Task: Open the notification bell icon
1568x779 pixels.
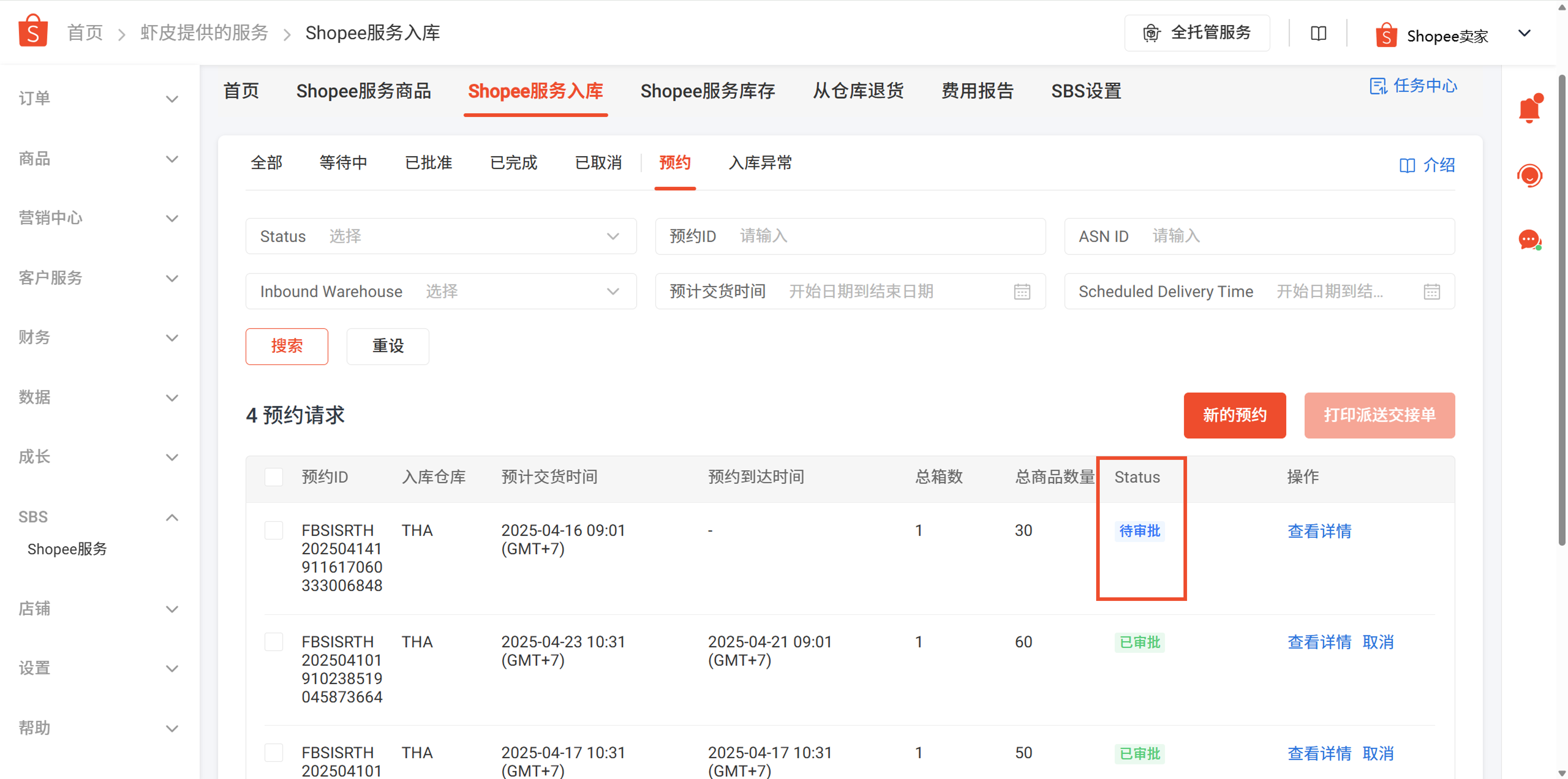Action: pyautogui.click(x=1529, y=110)
